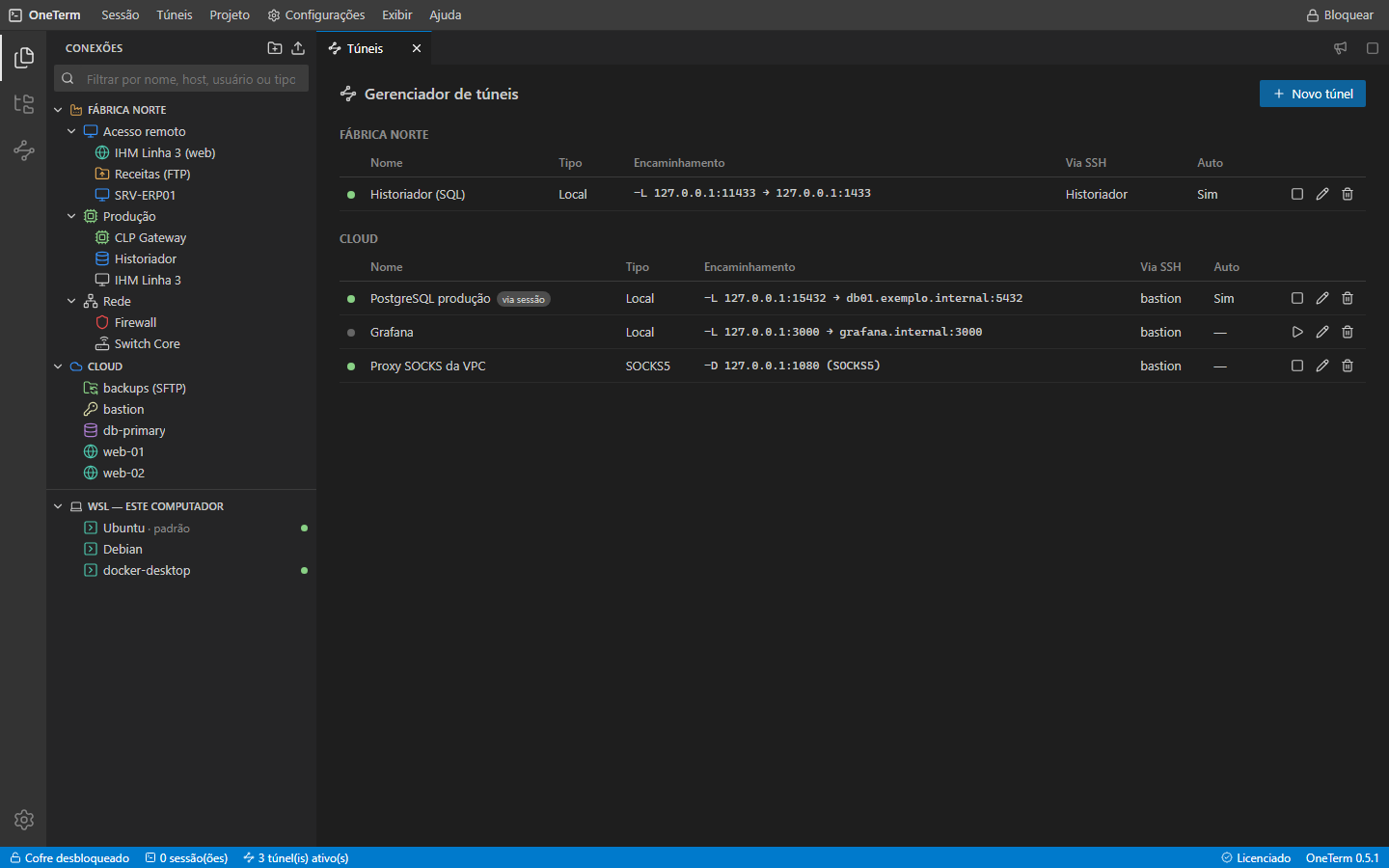Select the db-primary connection
1389x868 pixels.
181,430
